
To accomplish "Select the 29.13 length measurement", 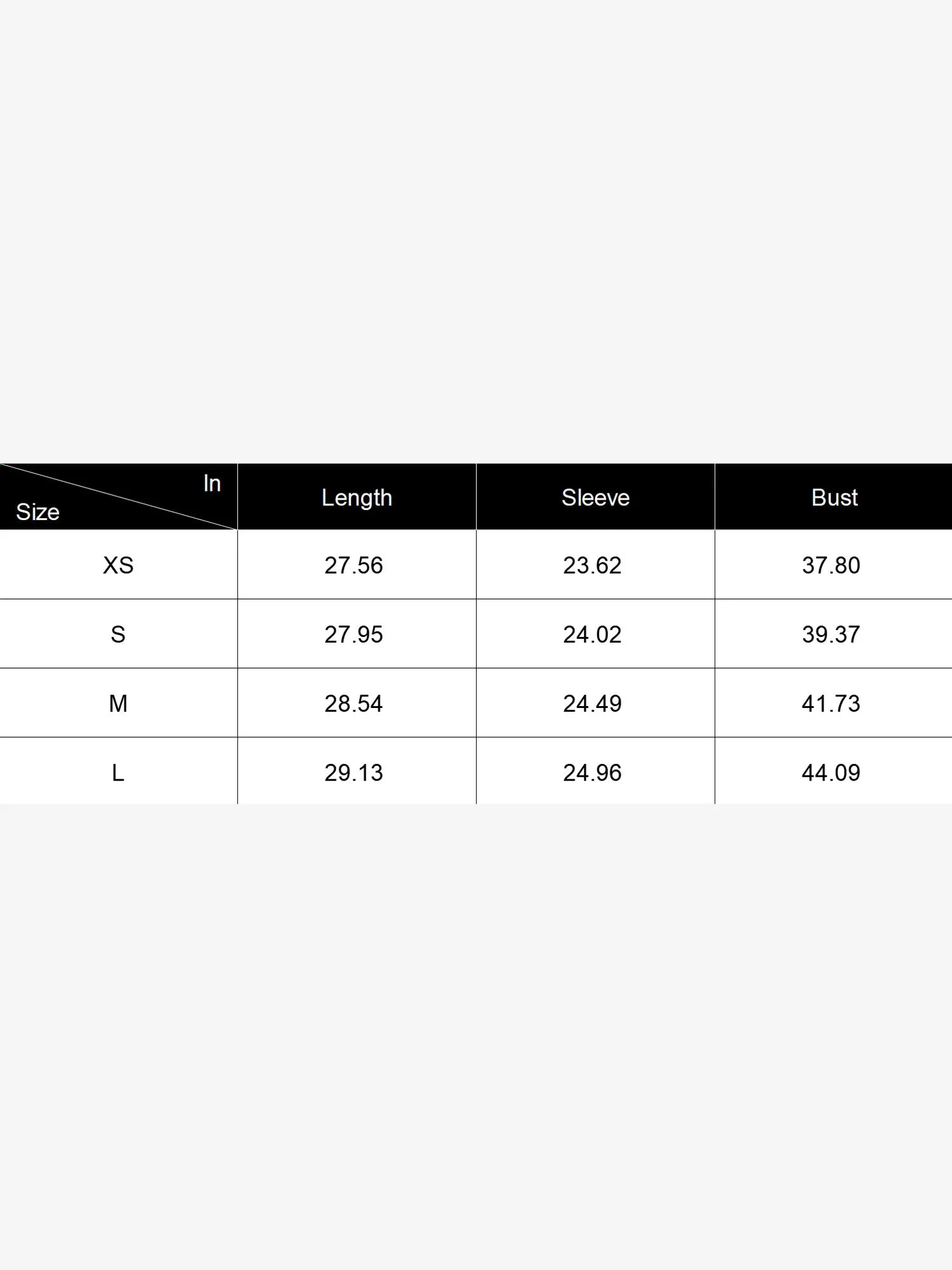I will 354,773.
